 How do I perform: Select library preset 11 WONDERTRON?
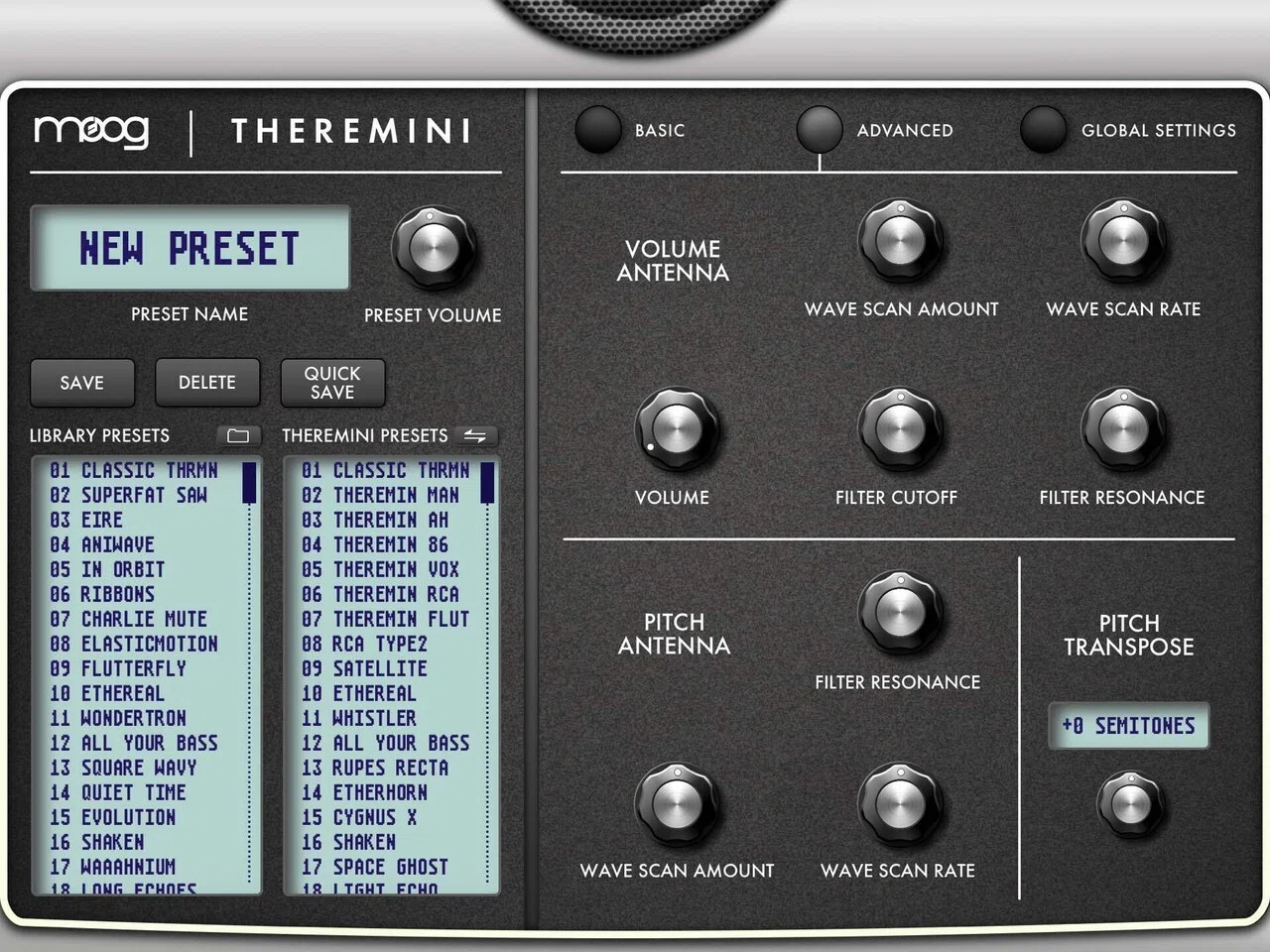coord(118,718)
